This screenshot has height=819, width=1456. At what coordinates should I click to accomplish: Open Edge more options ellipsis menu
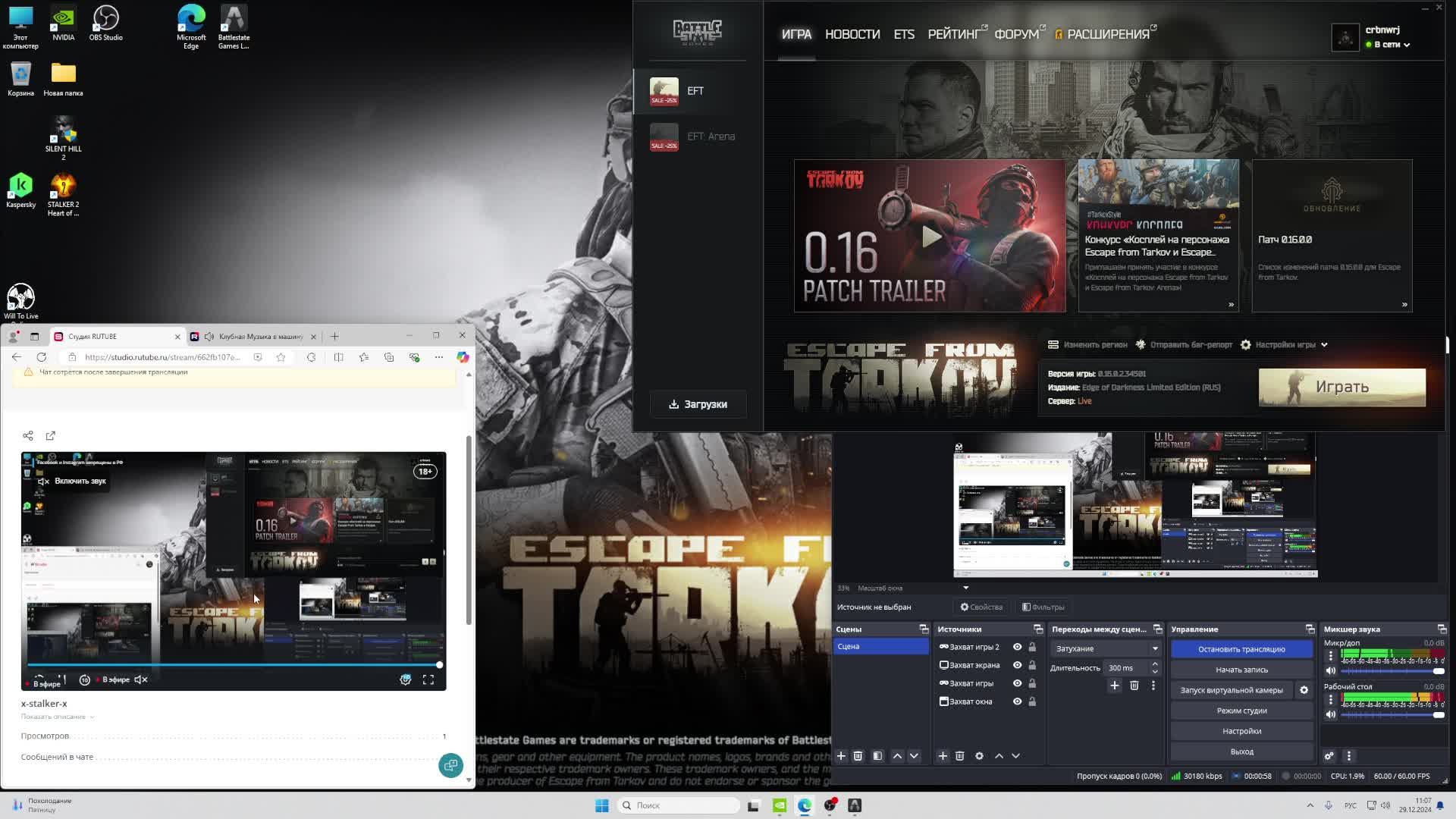[438, 357]
